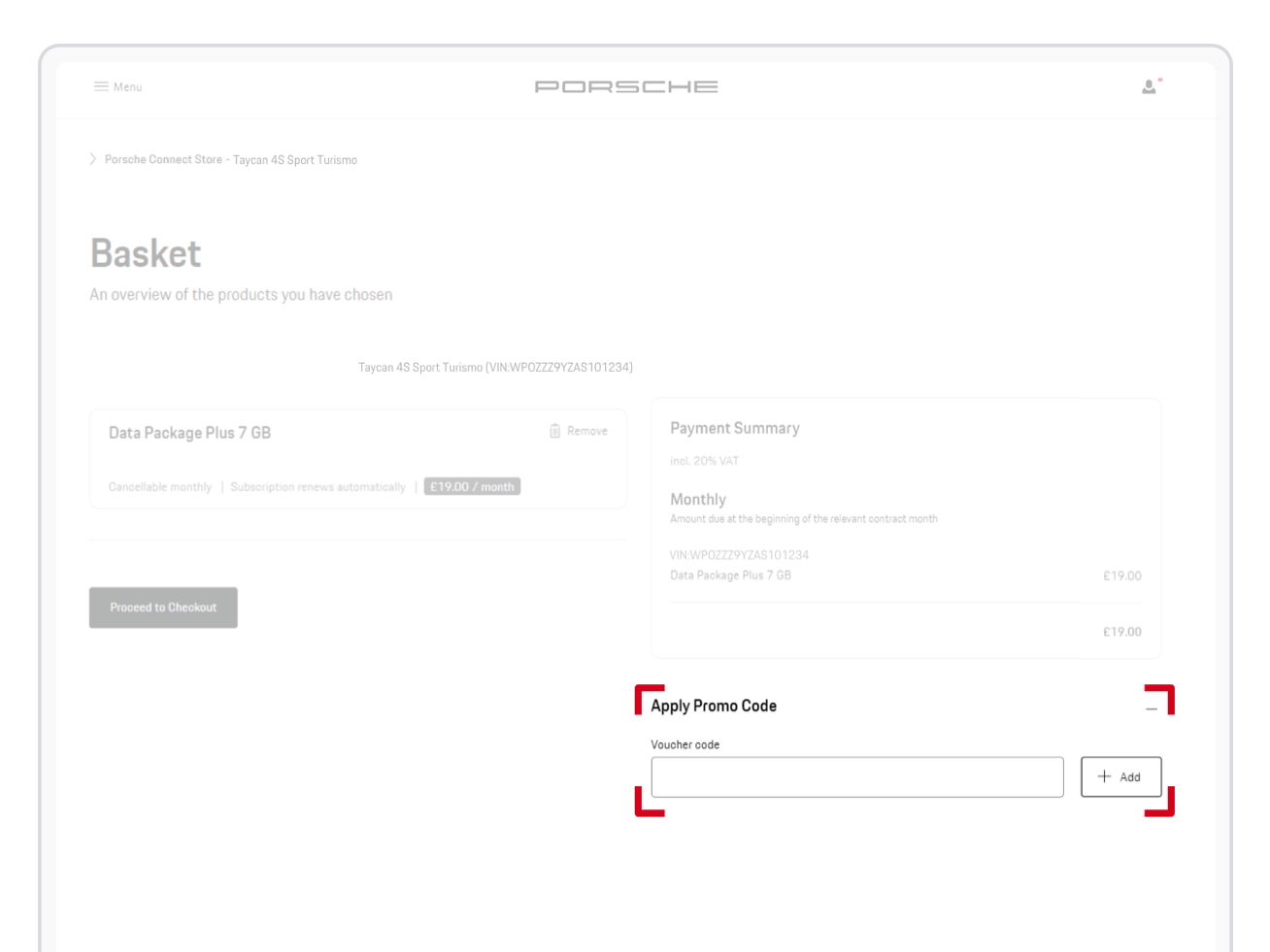Select the £19.00 / month price badge

pos(472,486)
